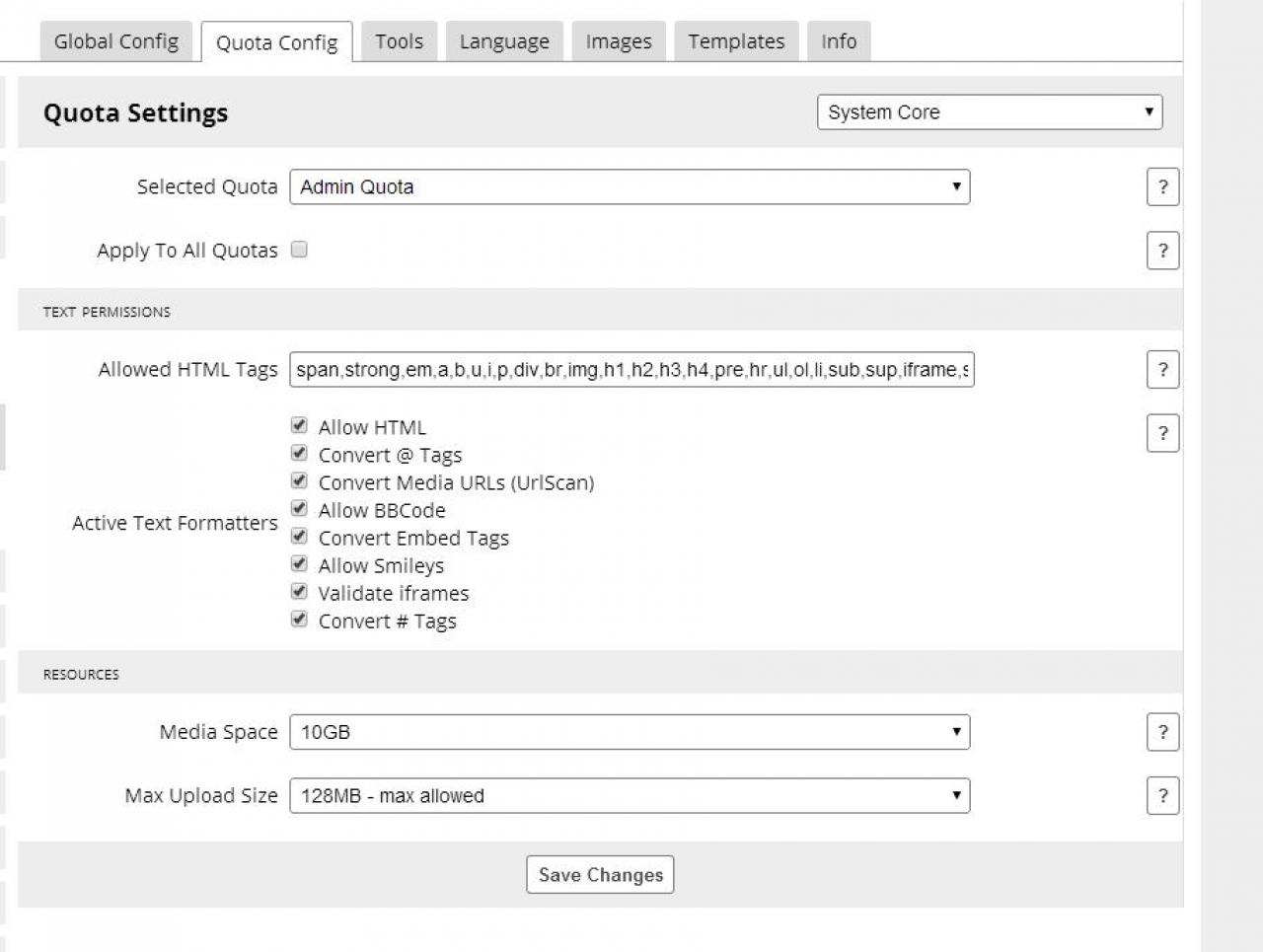Show help for Active Text Formatters
Image resolution: width=1263 pixels, height=952 pixels.
click(x=1162, y=434)
